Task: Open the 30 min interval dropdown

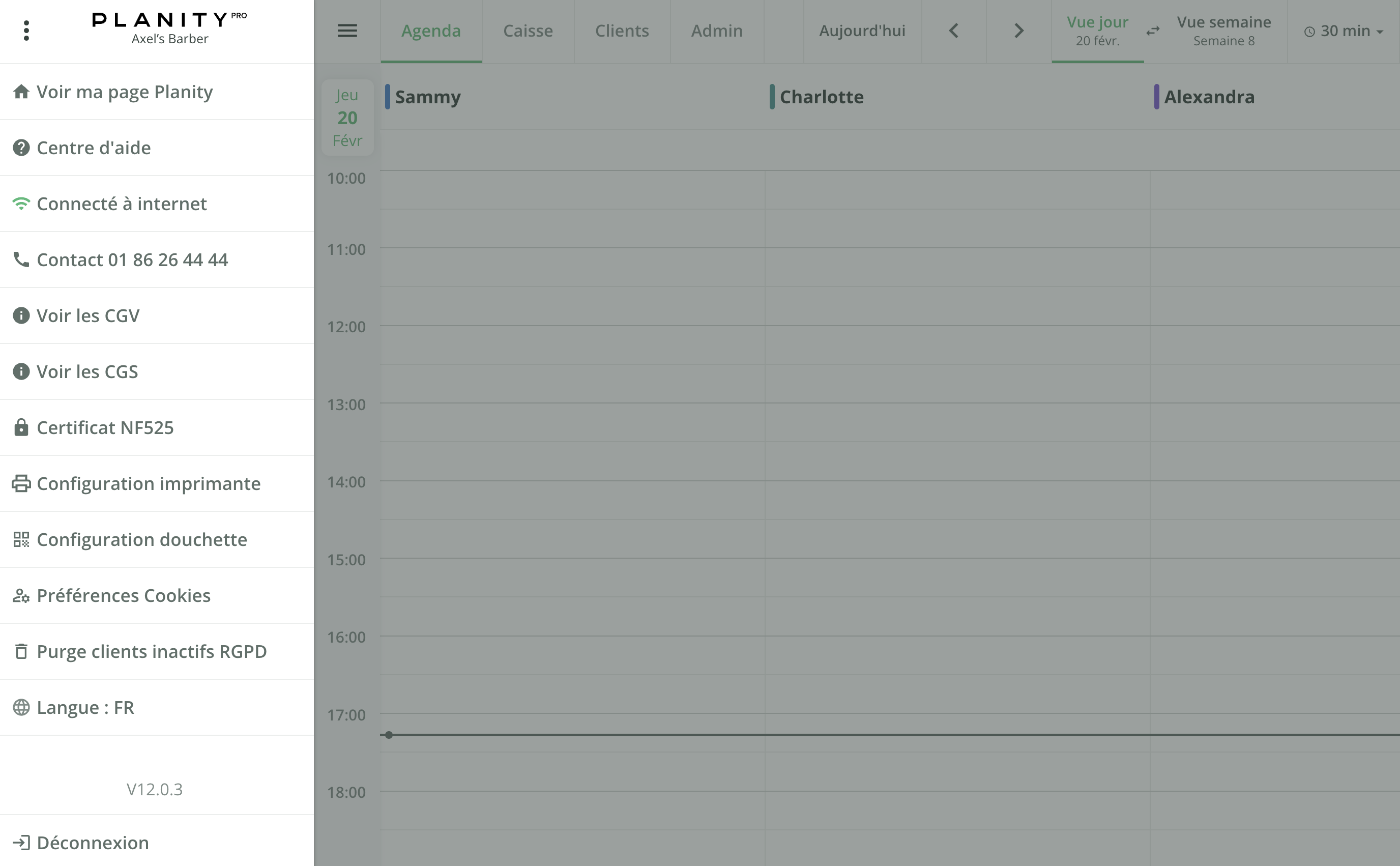Action: click(x=1344, y=31)
